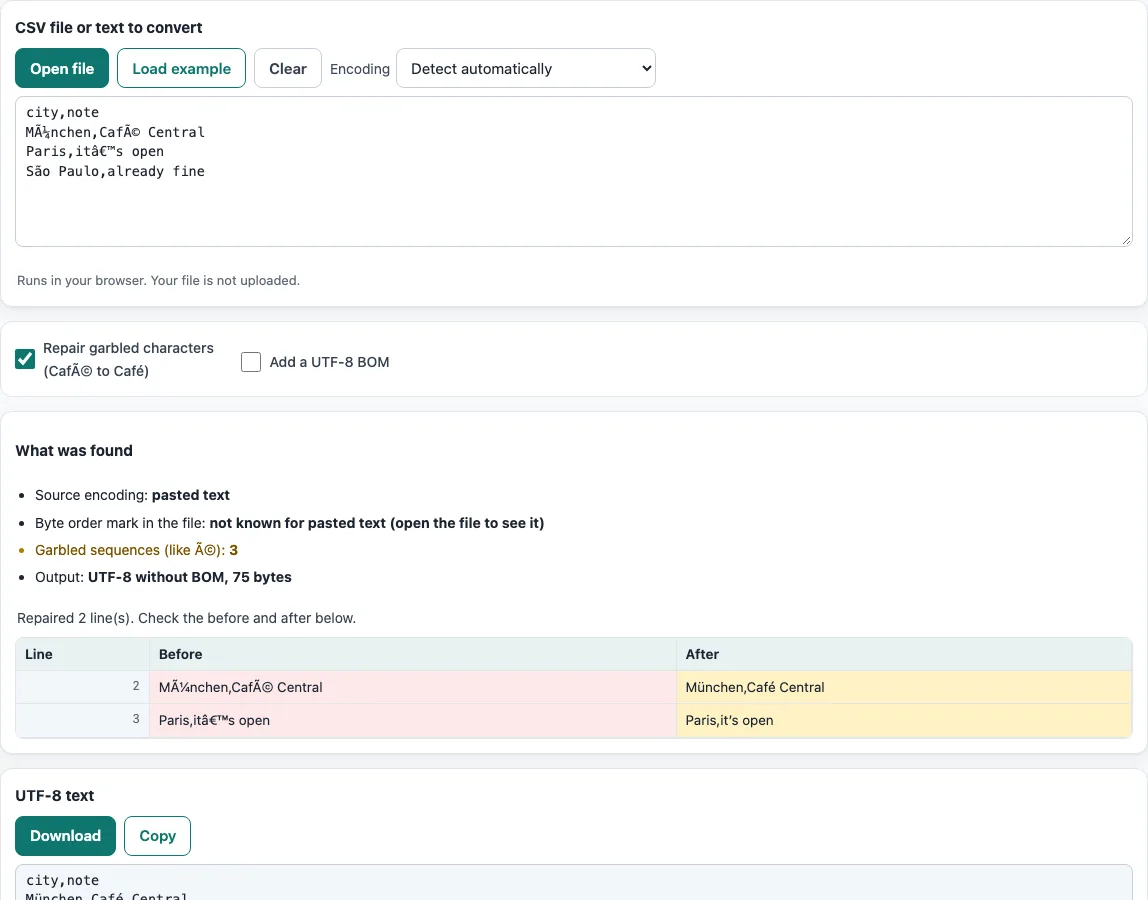1148x900 pixels.
Task: Click the Line column header
Action: pos(82,654)
